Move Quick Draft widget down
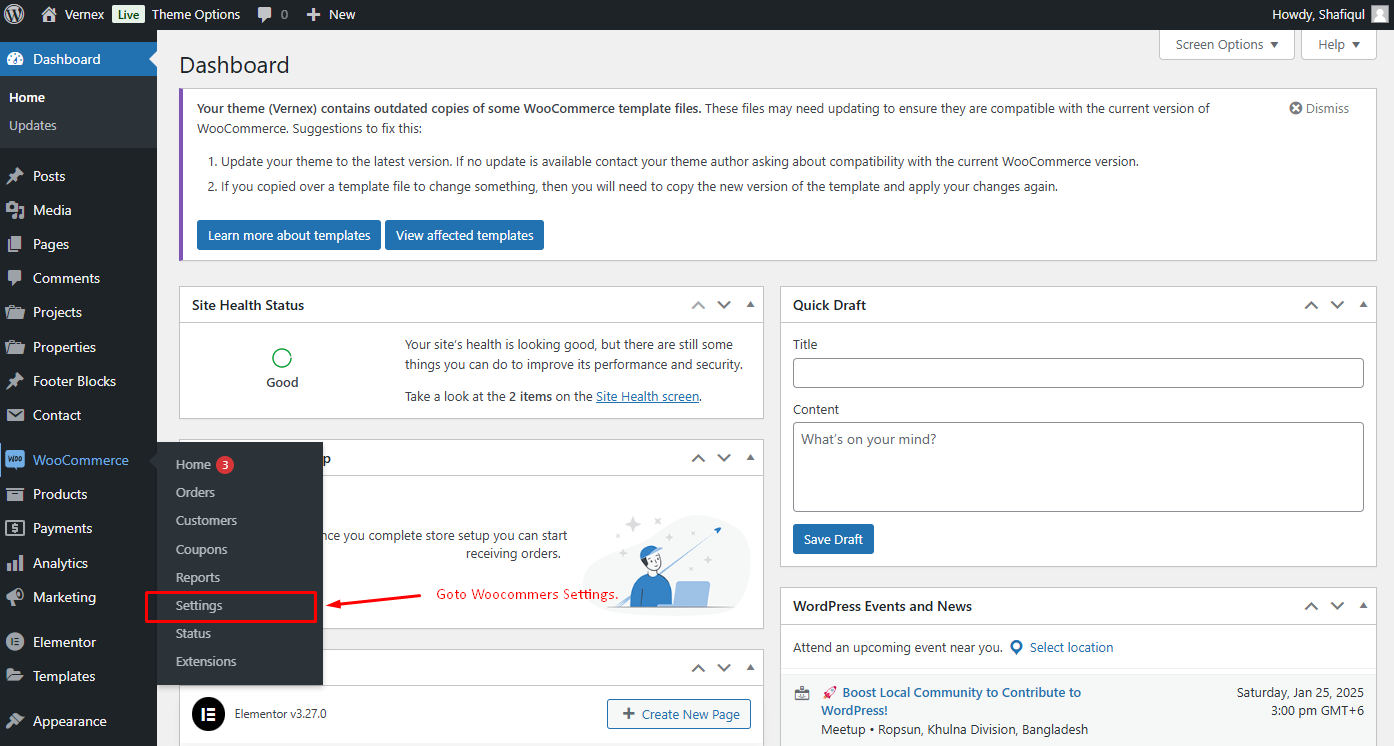 [1337, 305]
